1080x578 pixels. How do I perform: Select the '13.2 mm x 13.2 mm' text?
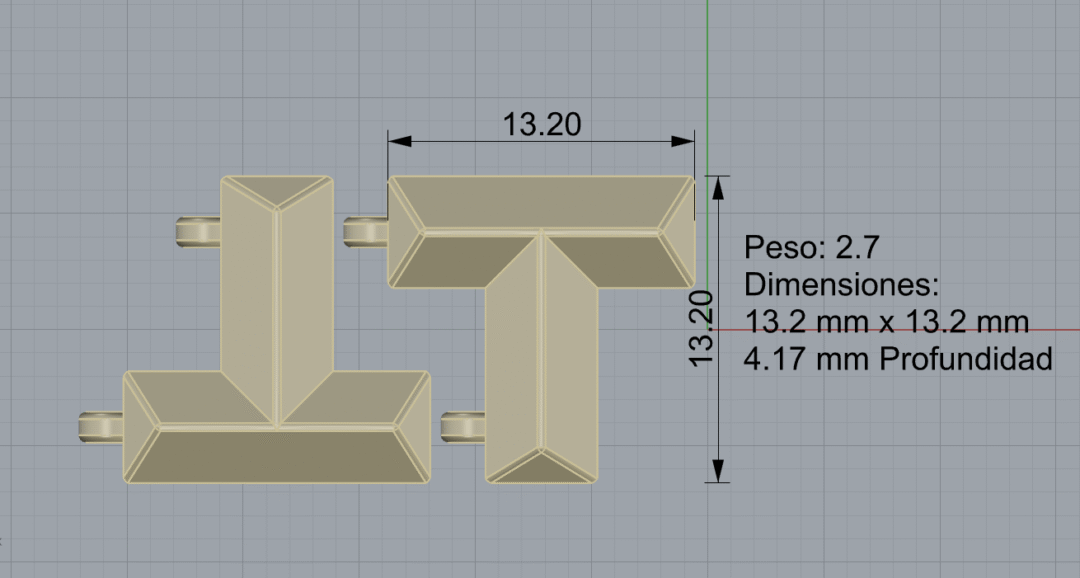887,322
